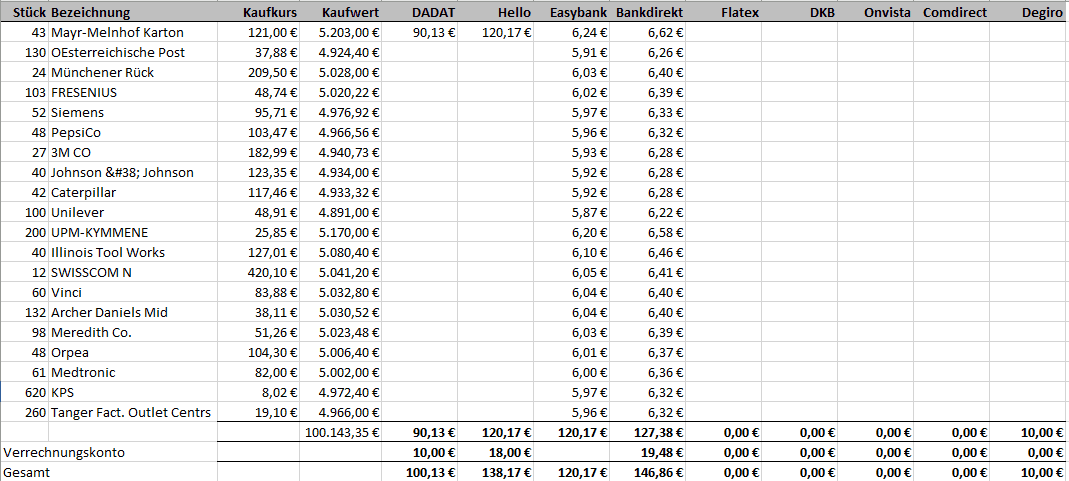Click the 120,17 € Hello cell for Mayr-Melnhof
This screenshot has width=1069, height=481.
tap(496, 33)
